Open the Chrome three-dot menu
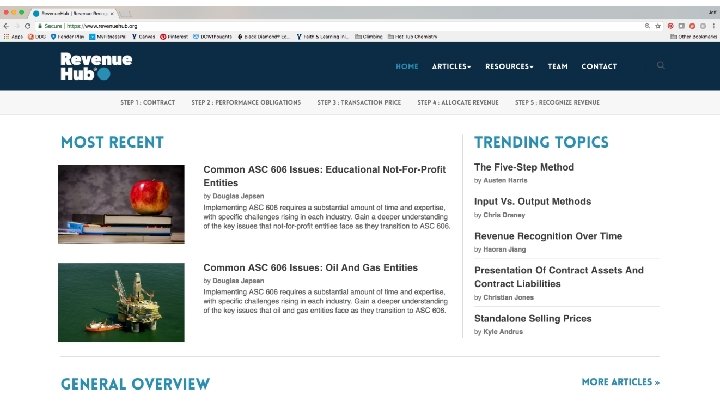 [714, 26]
